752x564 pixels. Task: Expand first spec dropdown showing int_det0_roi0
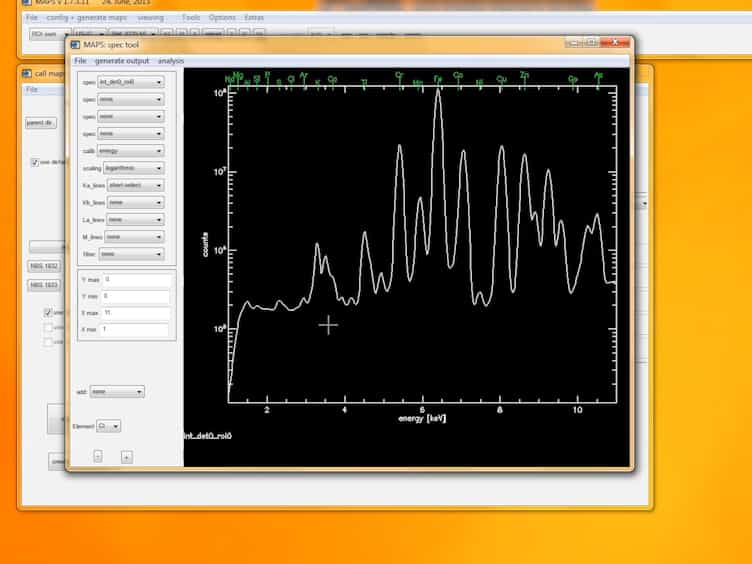[130, 82]
